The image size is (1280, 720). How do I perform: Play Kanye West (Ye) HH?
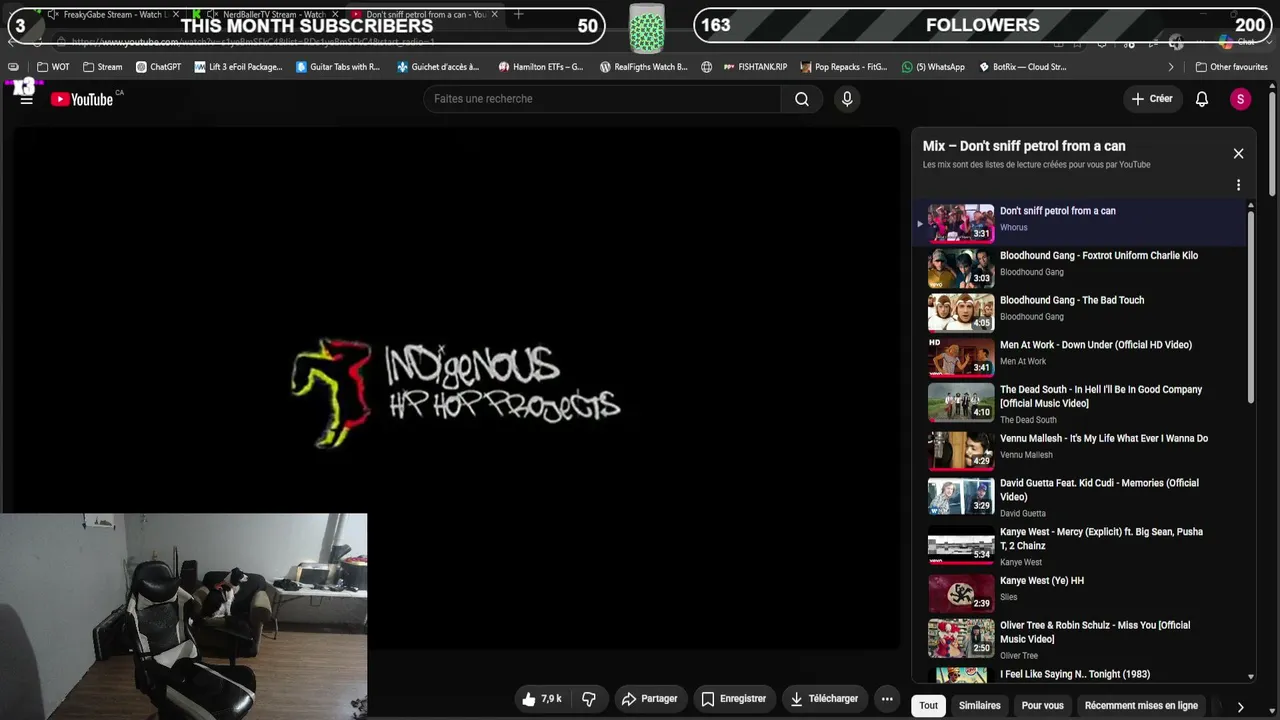1082,593
